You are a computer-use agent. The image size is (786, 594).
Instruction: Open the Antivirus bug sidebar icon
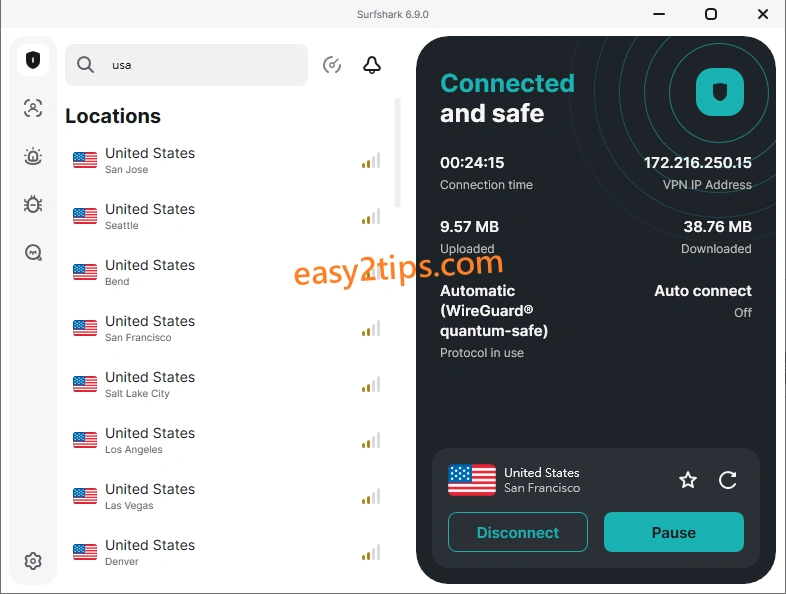pyautogui.click(x=33, y=205)
